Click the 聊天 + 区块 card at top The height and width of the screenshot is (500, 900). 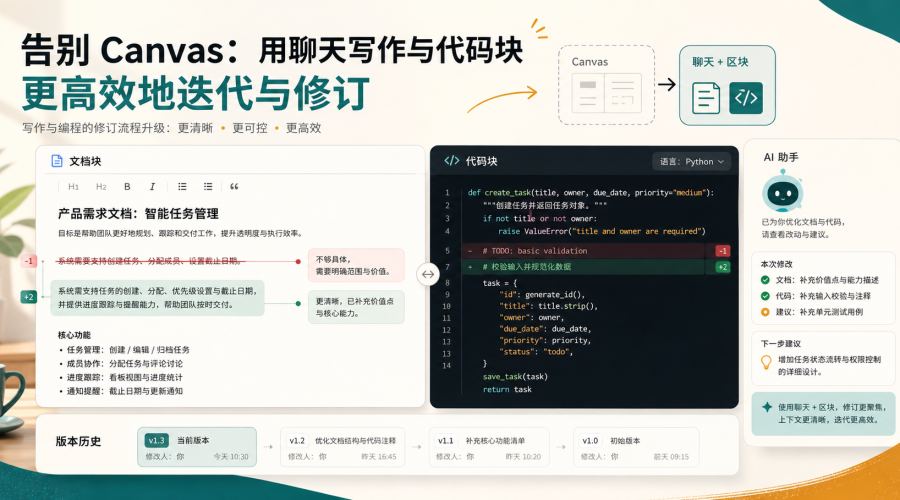(x=727, y=85)
